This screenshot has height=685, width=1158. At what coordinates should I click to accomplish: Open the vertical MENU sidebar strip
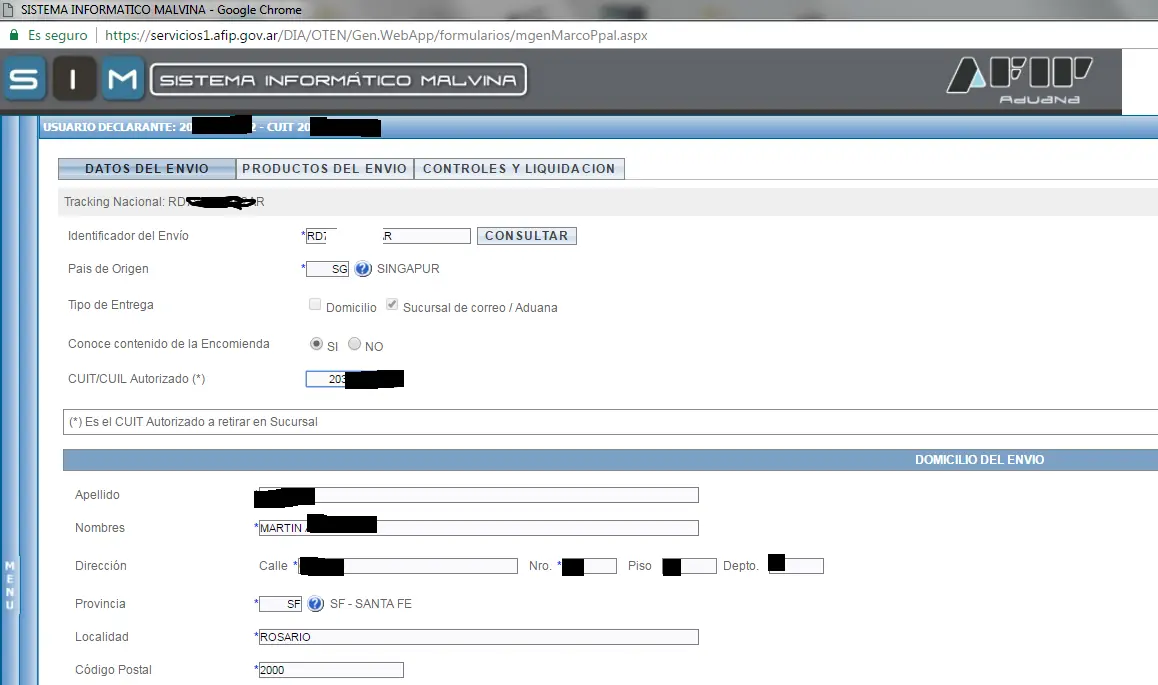pos(10,585)
